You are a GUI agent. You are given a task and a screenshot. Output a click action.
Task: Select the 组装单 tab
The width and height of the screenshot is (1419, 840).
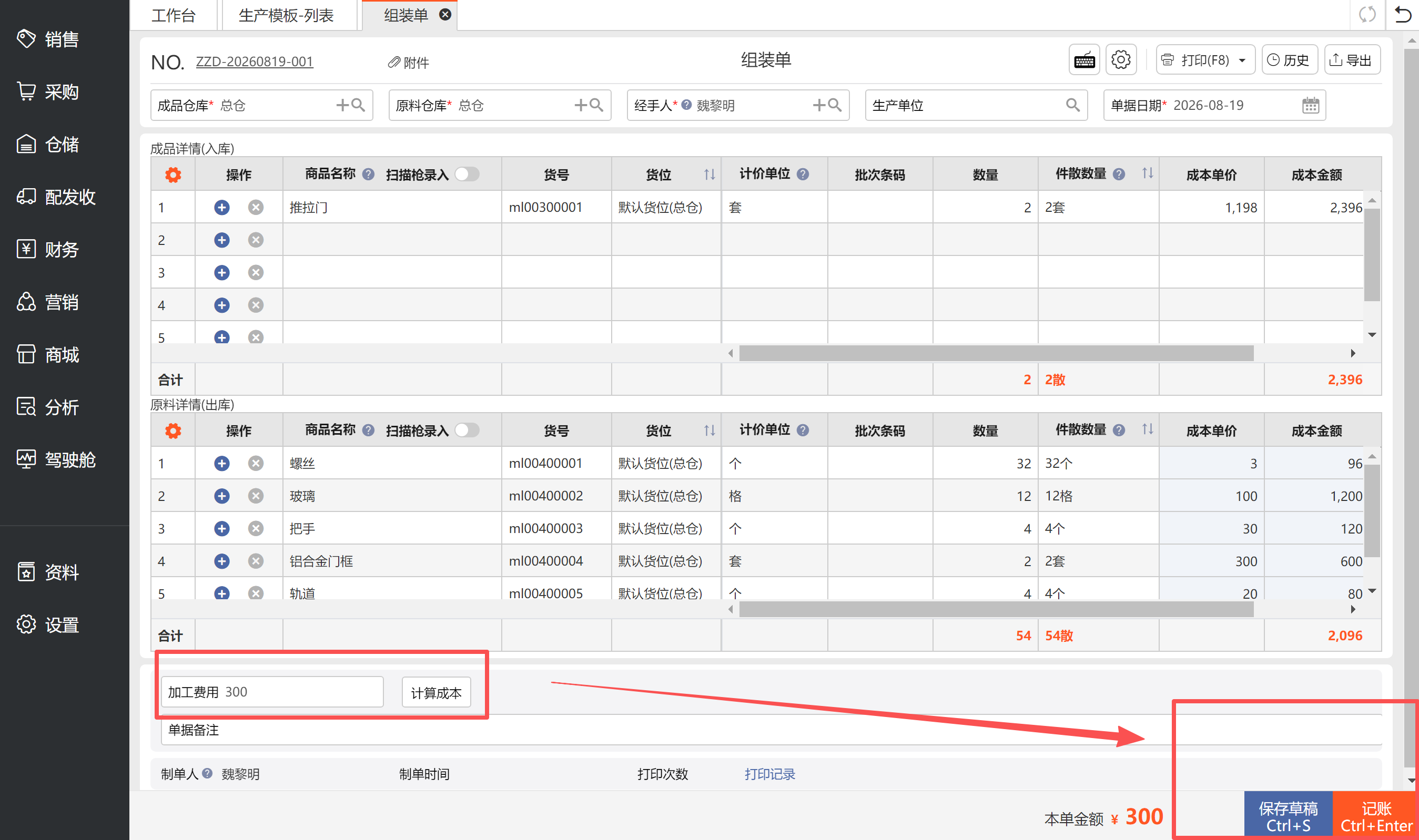tap(406, 15)
